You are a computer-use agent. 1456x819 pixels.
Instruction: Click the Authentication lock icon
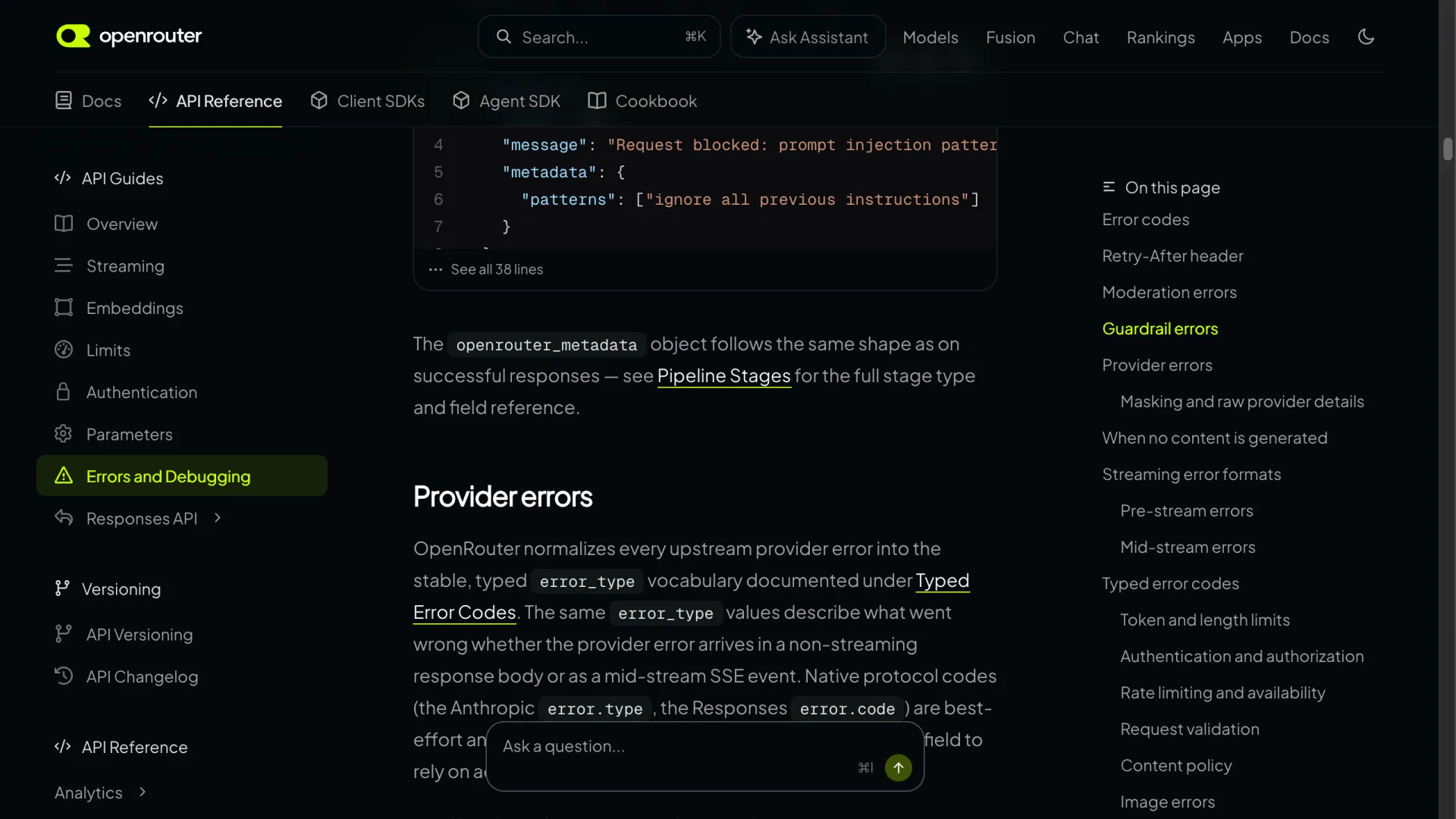tap(64, 391)
